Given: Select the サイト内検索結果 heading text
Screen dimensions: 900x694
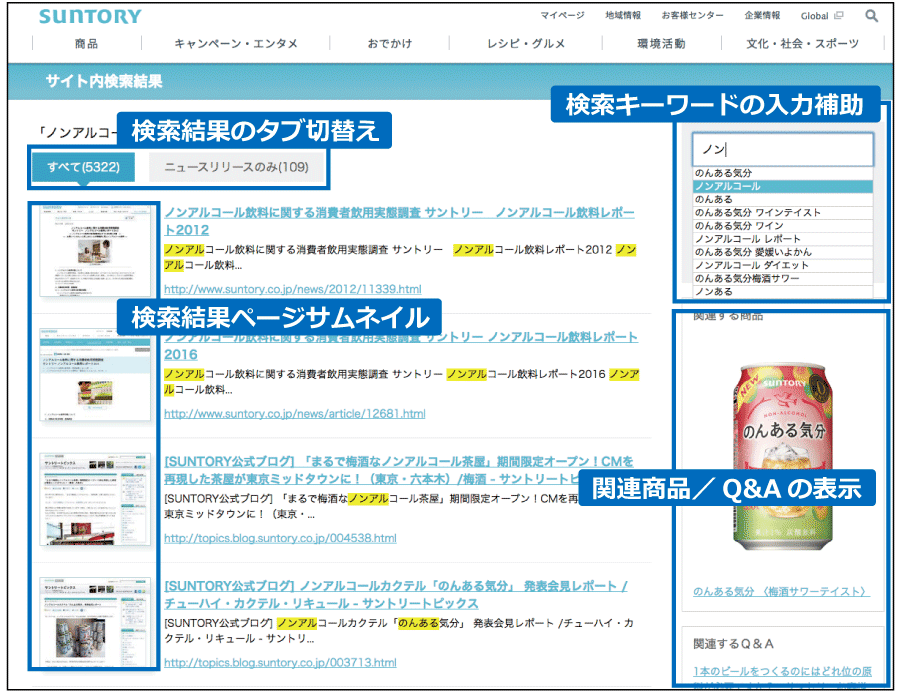Looking at the screenshot, I should (x=104, y=82).
